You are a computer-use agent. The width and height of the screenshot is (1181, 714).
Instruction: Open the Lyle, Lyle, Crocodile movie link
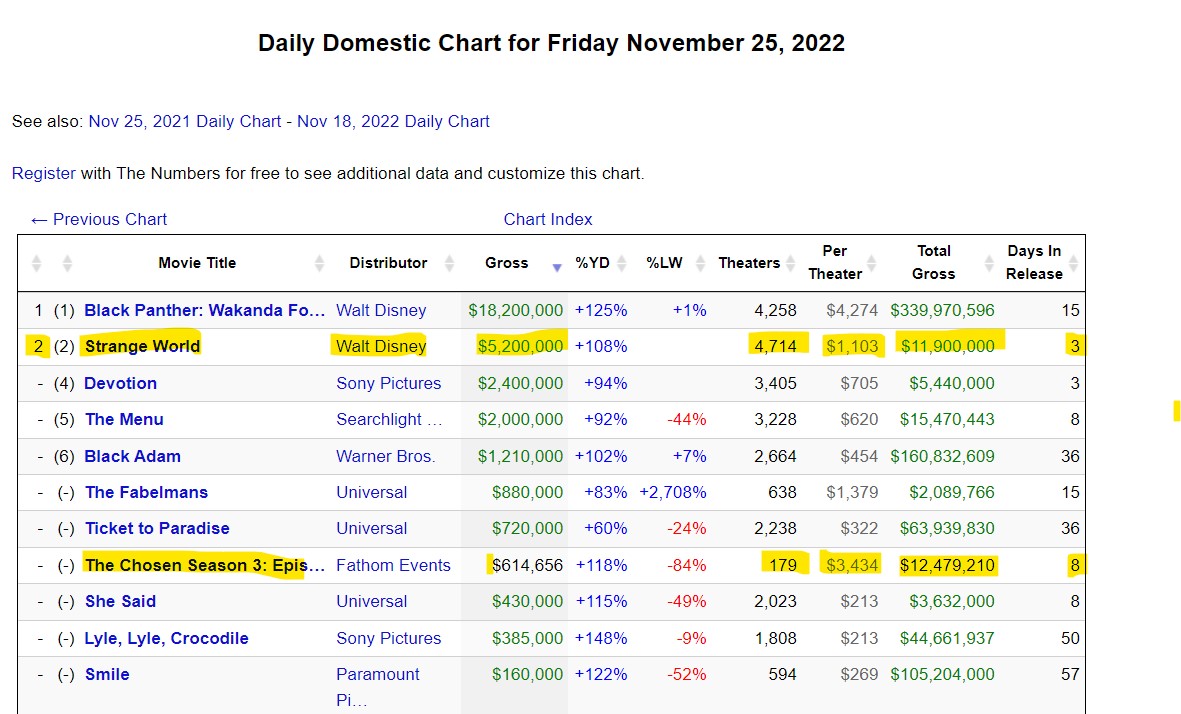(167, 638)
